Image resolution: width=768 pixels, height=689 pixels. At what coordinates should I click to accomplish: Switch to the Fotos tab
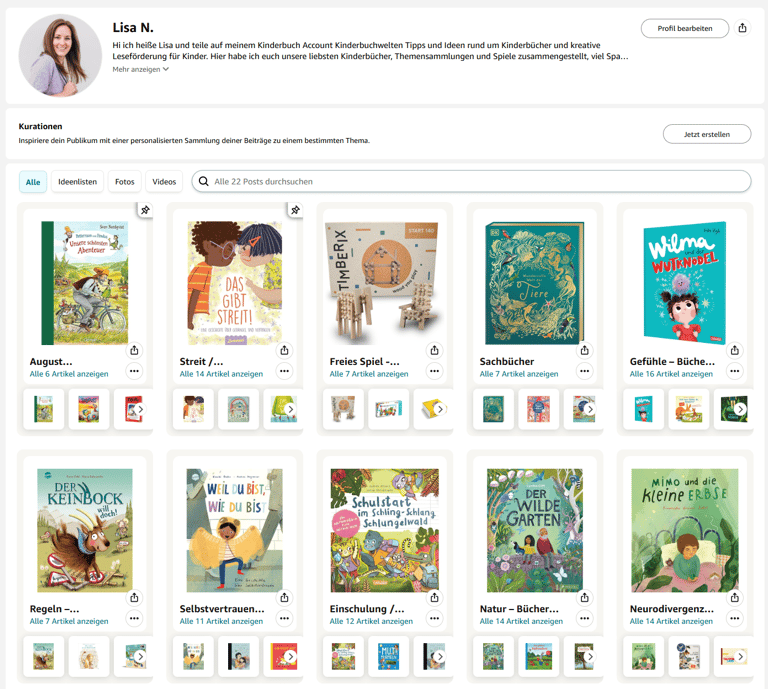click(x=124, y=182)
